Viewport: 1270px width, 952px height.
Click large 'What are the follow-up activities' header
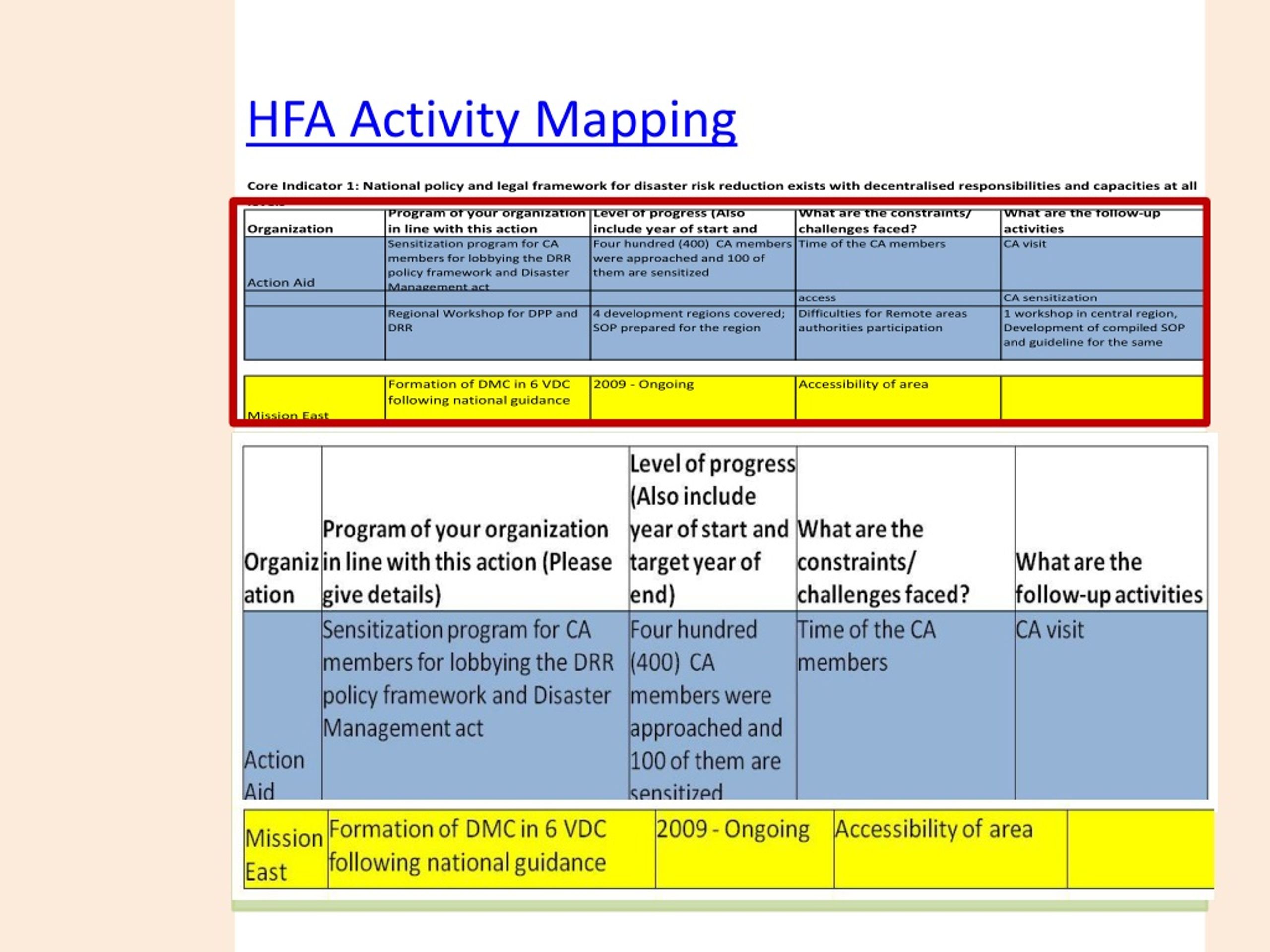tap(1111, 529)
